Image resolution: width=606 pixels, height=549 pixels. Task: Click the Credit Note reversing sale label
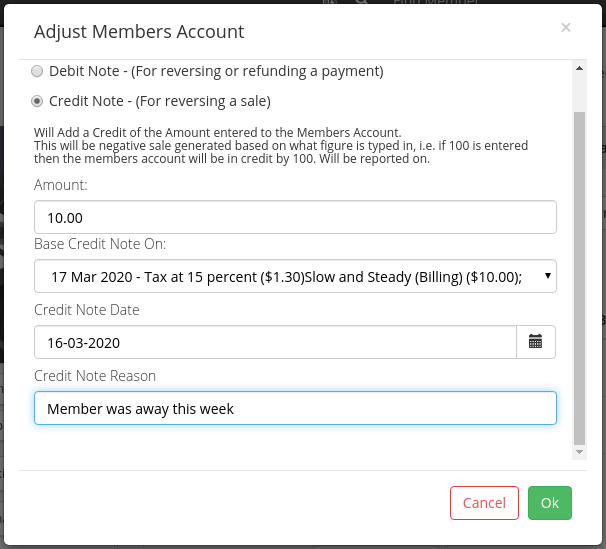pos(160,101)
